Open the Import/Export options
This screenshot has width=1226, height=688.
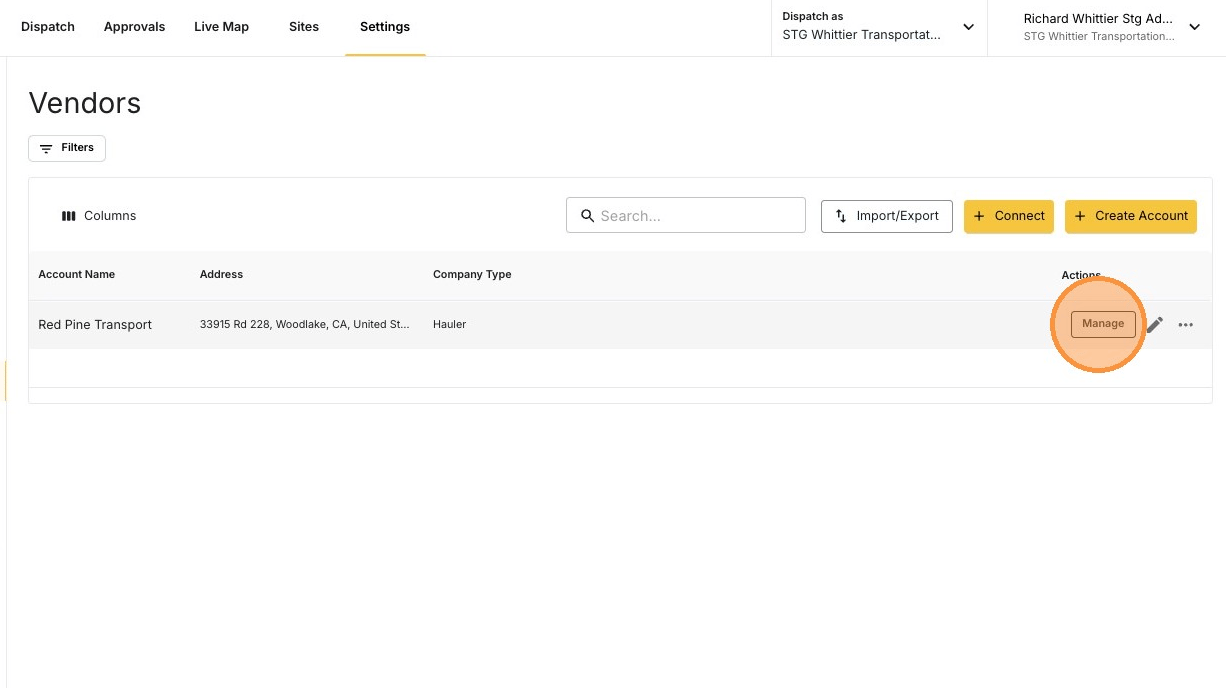(x=887, y=216)
